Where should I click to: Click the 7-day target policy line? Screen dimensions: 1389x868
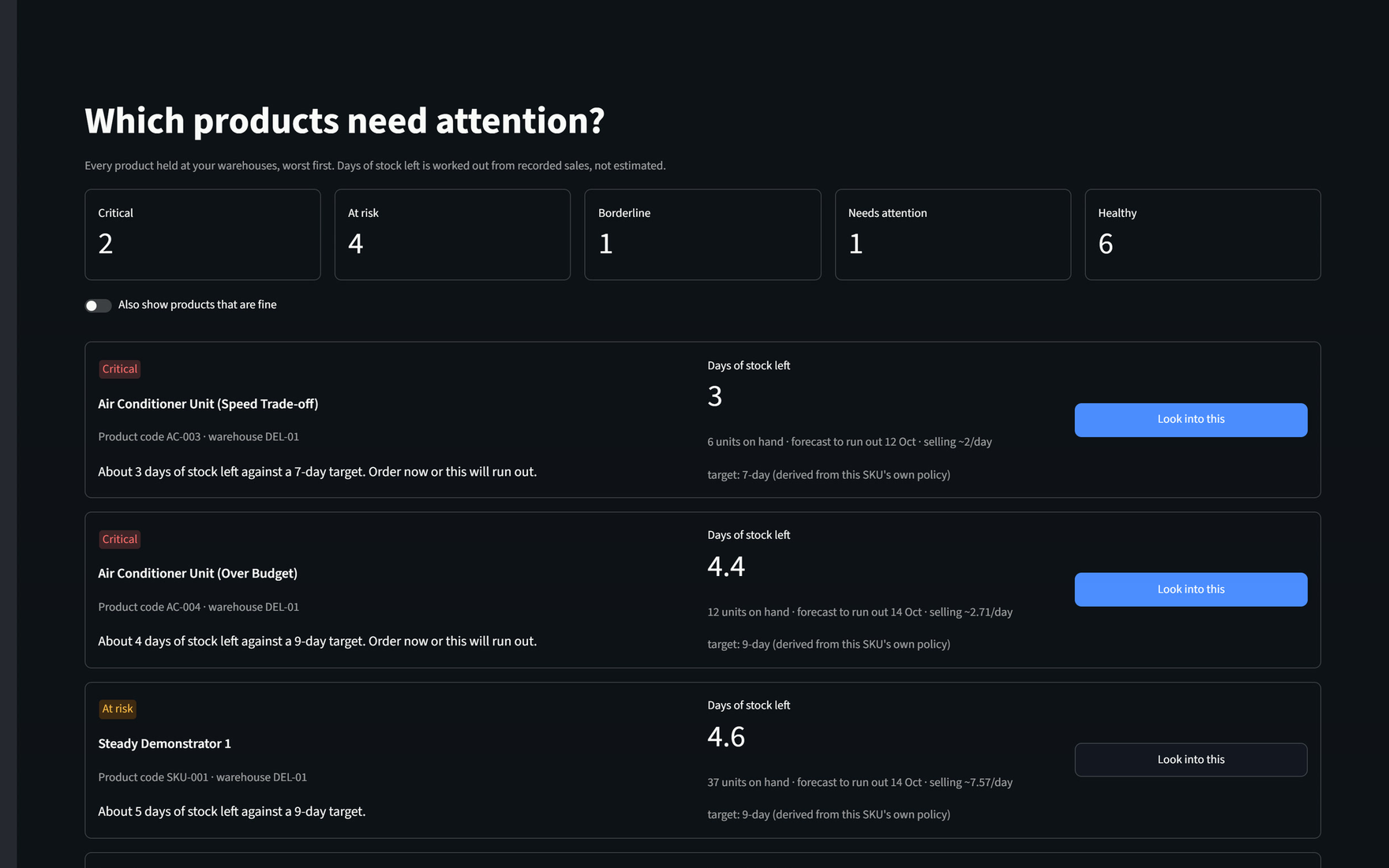(x=829, y=475)
